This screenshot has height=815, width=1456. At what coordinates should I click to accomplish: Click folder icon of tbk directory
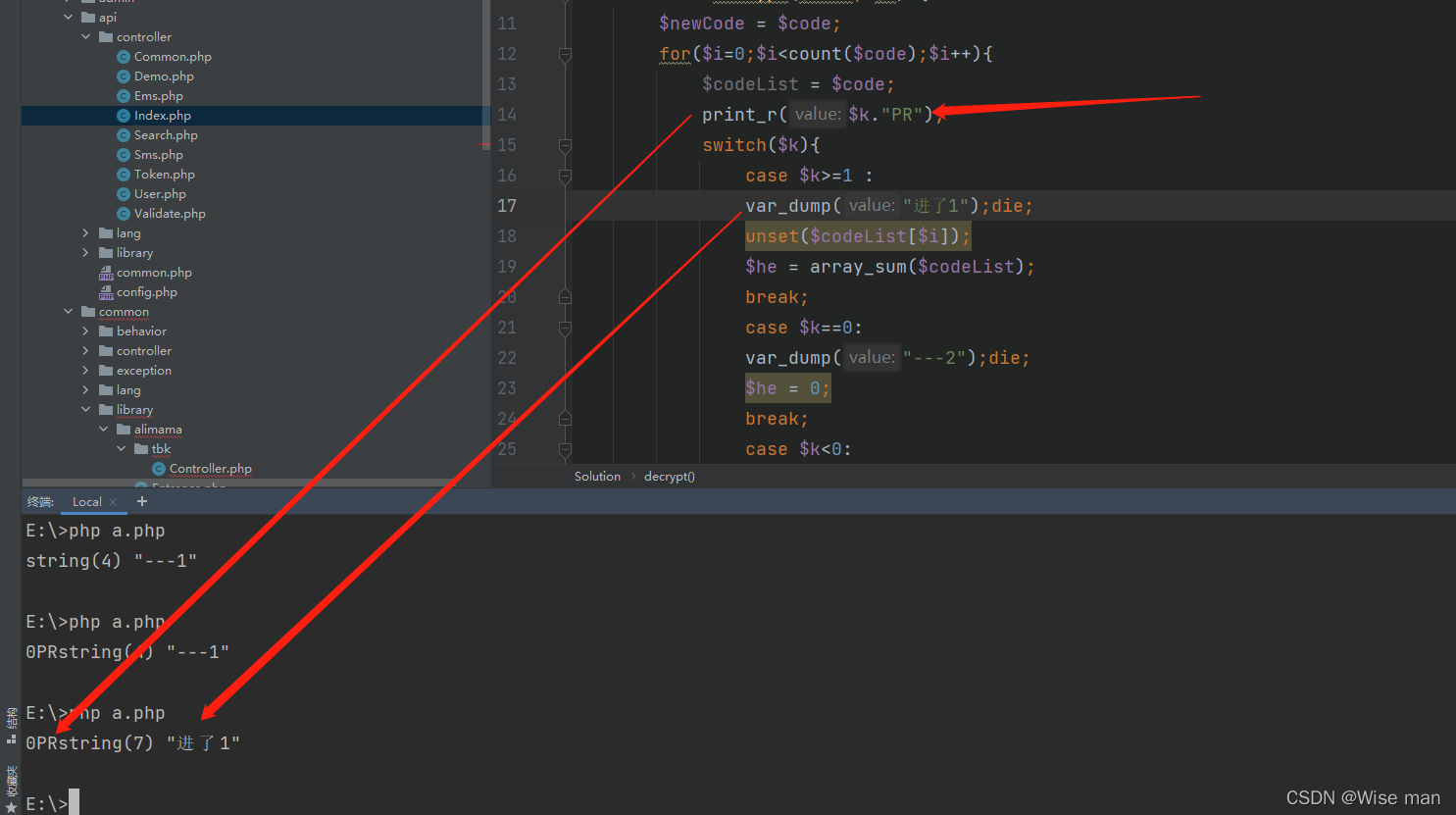tap(141, 449)
